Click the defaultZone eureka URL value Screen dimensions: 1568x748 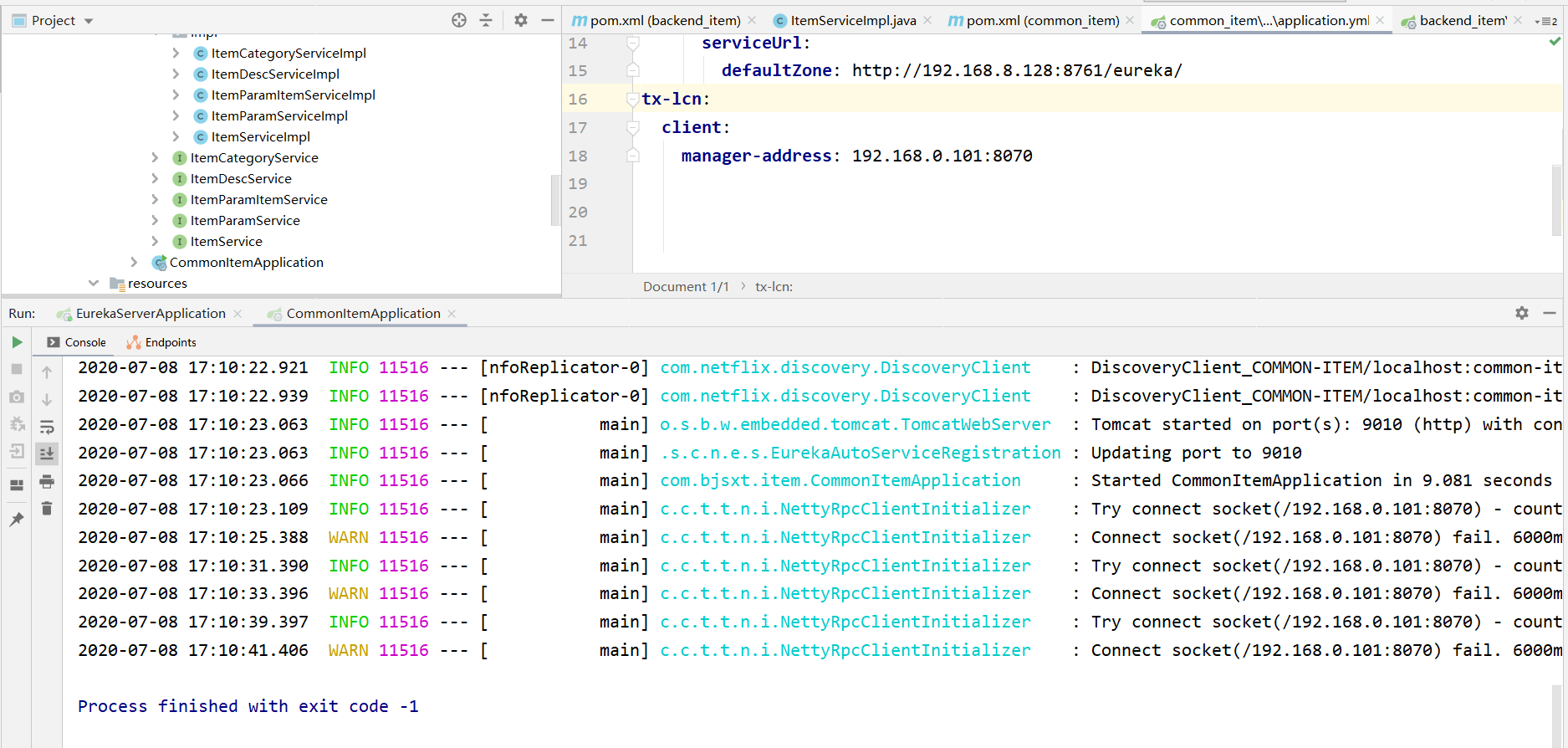tap(1017, 70)
